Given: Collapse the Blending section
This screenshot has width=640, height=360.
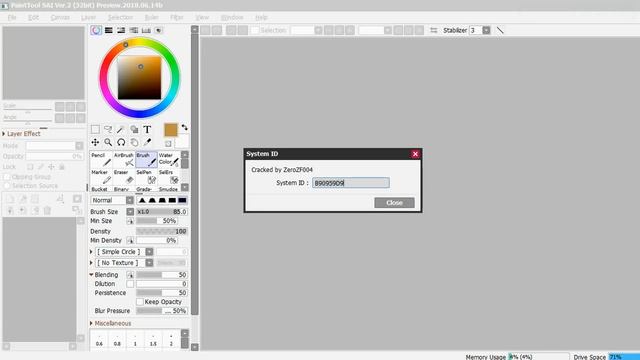Looking at the screenshot, I should (x=91, y=275).
